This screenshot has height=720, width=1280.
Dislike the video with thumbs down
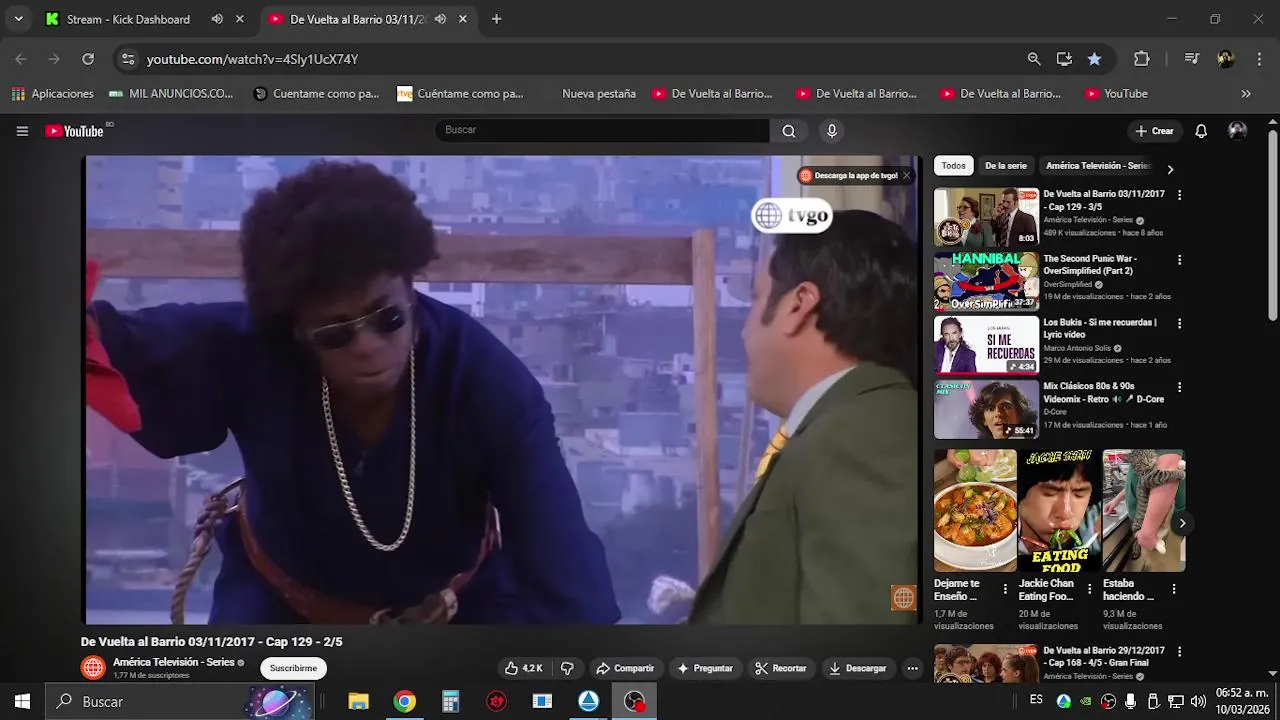[567, 668]
